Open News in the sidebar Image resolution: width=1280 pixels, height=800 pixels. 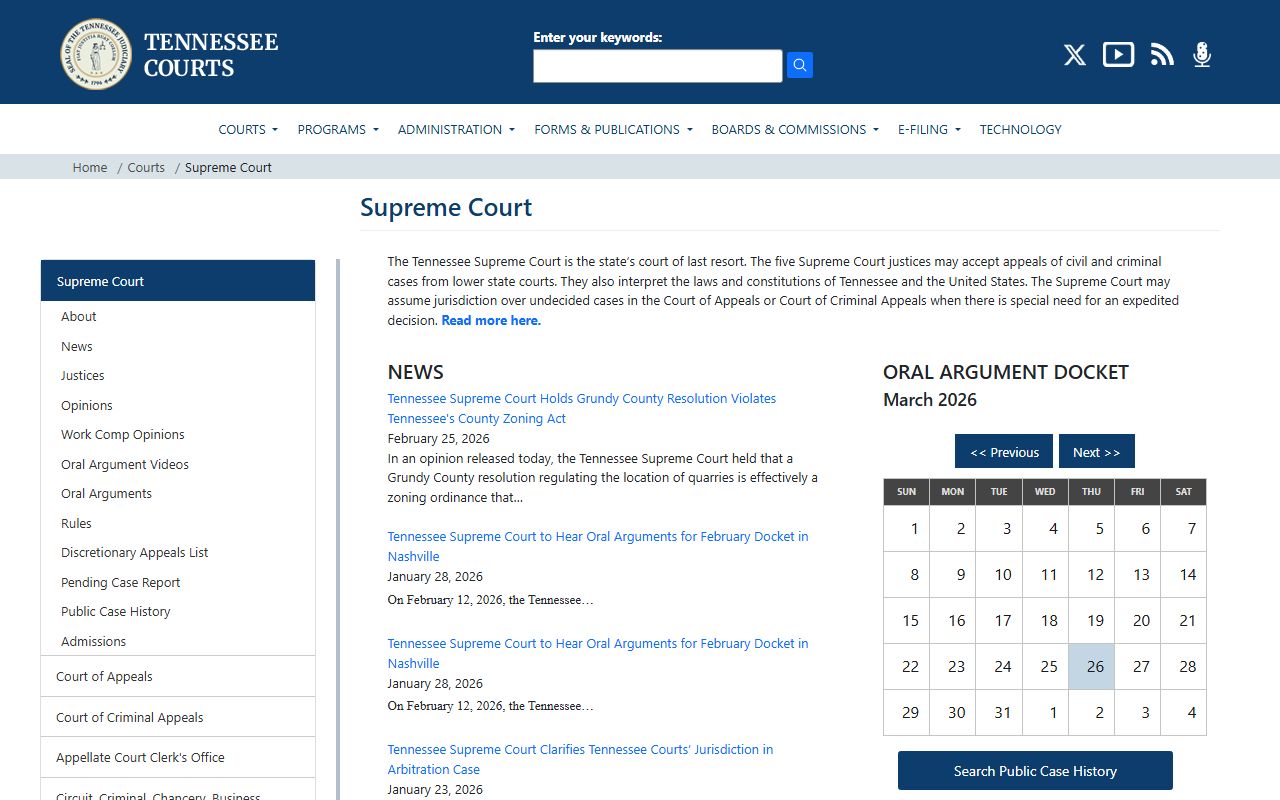(77, 346)
